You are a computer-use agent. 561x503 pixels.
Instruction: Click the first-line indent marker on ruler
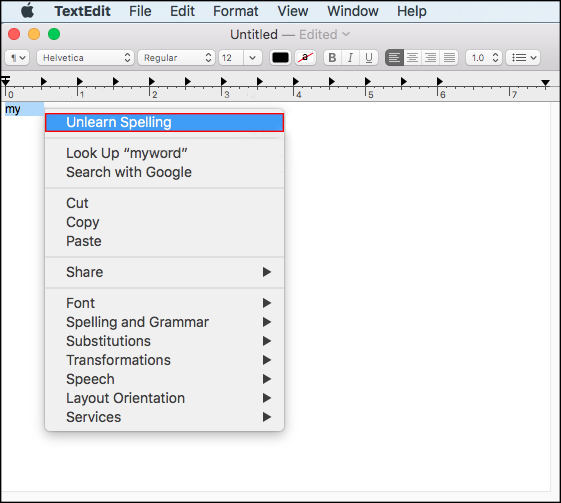5,78
